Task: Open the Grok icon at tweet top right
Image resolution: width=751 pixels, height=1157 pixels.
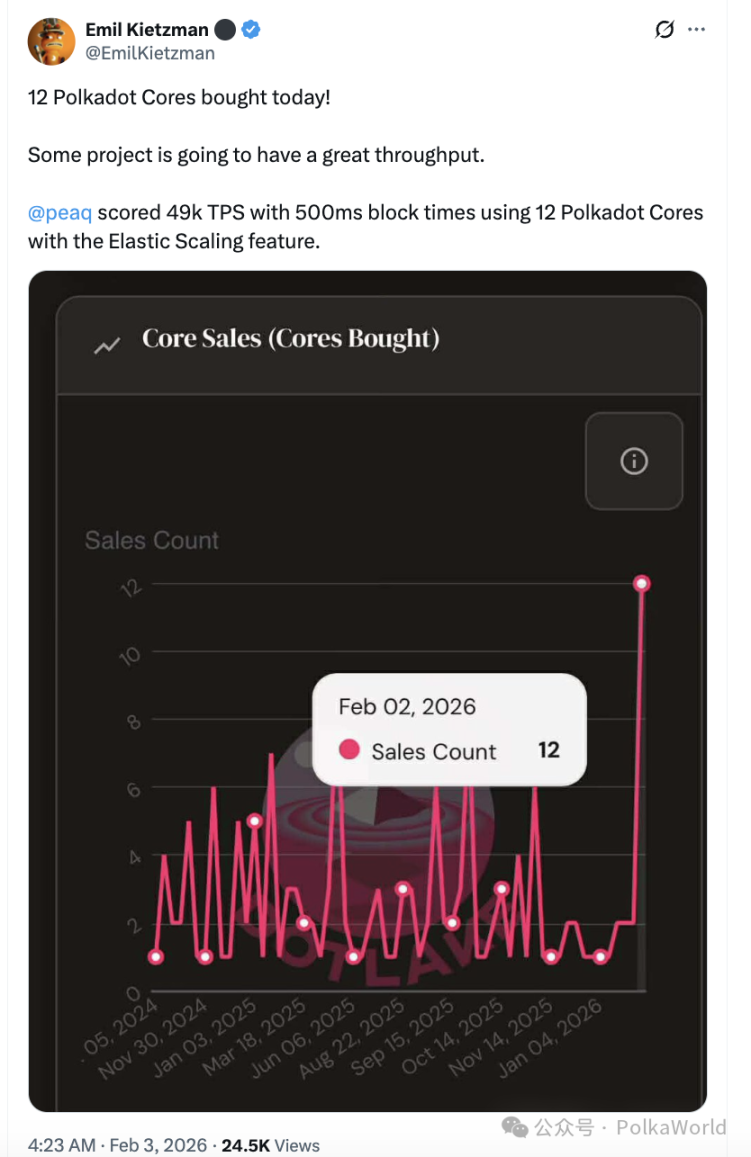Action: tap(664, 30)
